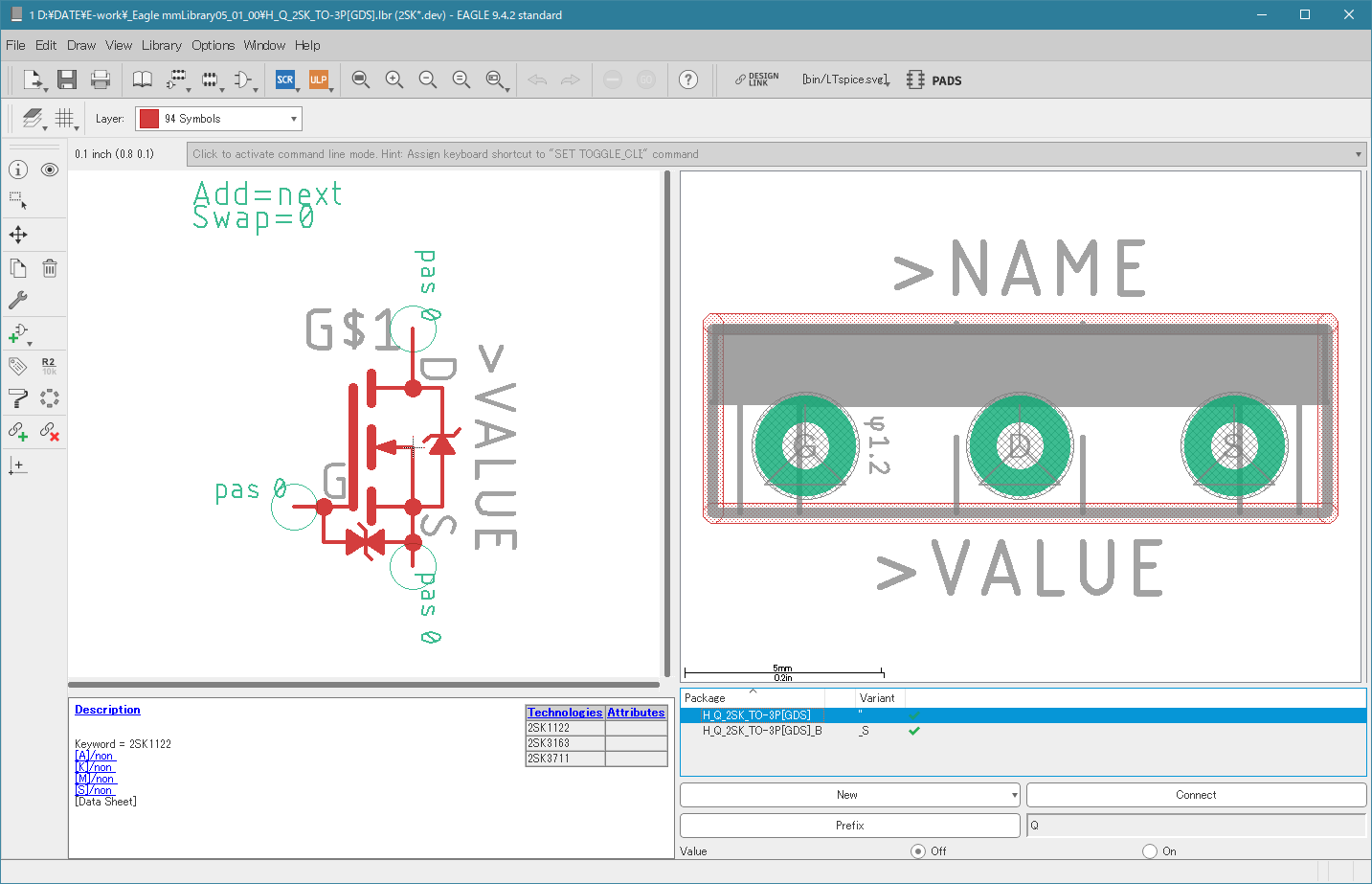Set Value radio button to Off
This screenshot has height=884, width=1372.
(x=918, y=851)
